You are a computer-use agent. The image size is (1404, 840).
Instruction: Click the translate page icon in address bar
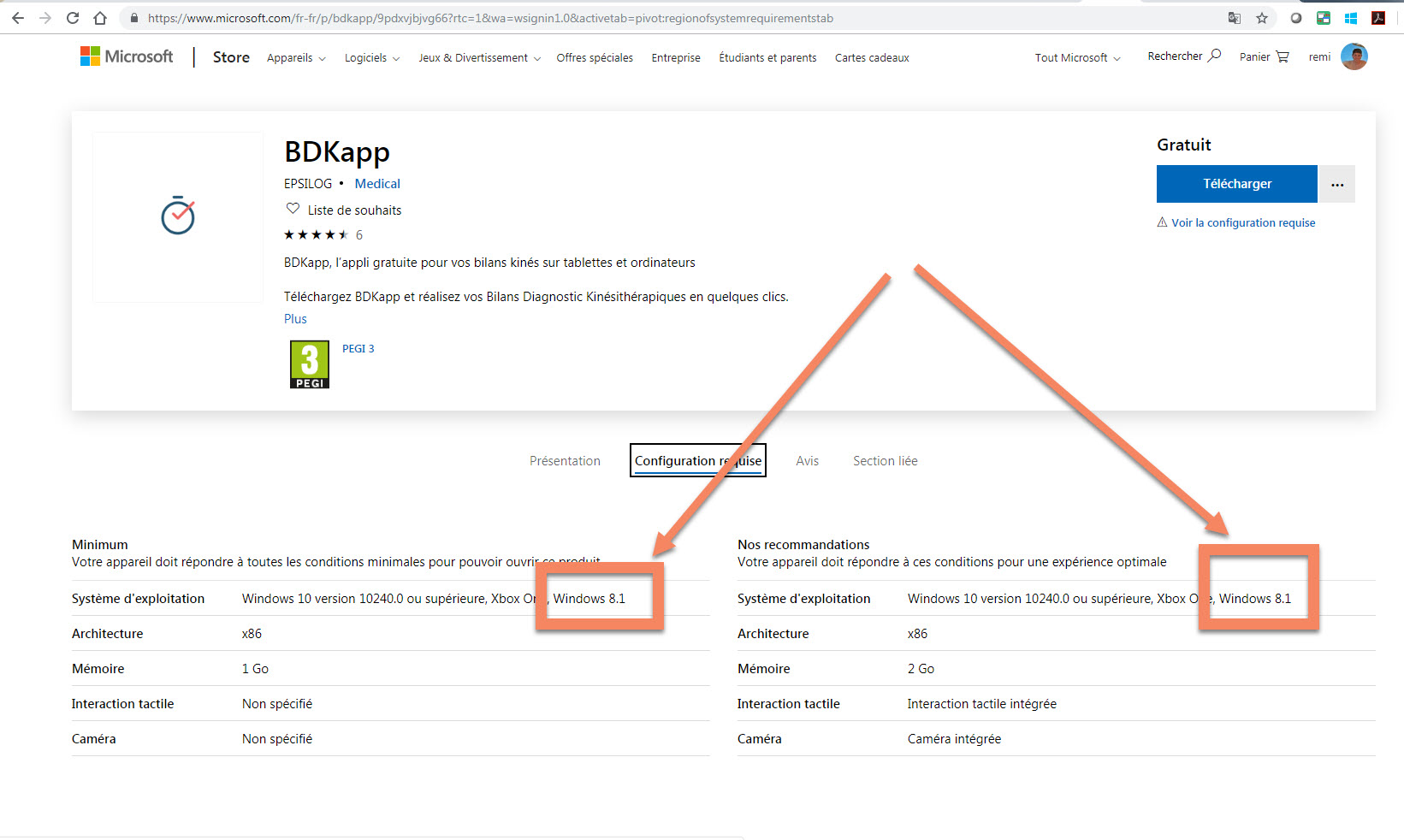(x=1235, y=18)
